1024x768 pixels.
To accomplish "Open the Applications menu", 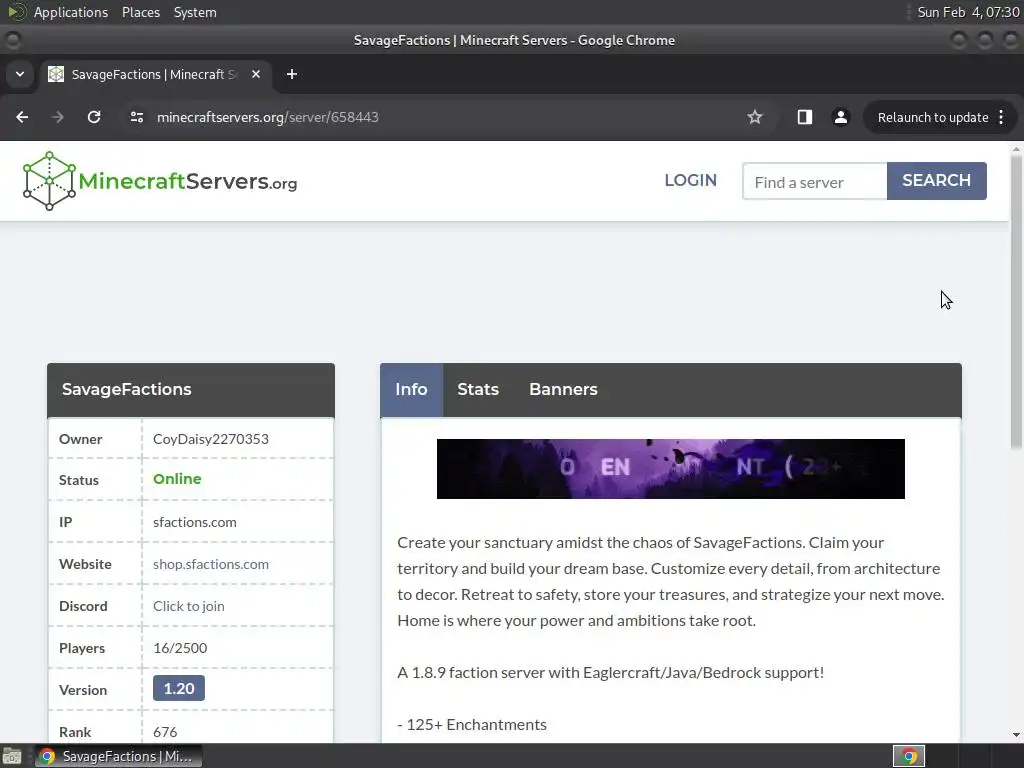I will click(x=71, y=12).
